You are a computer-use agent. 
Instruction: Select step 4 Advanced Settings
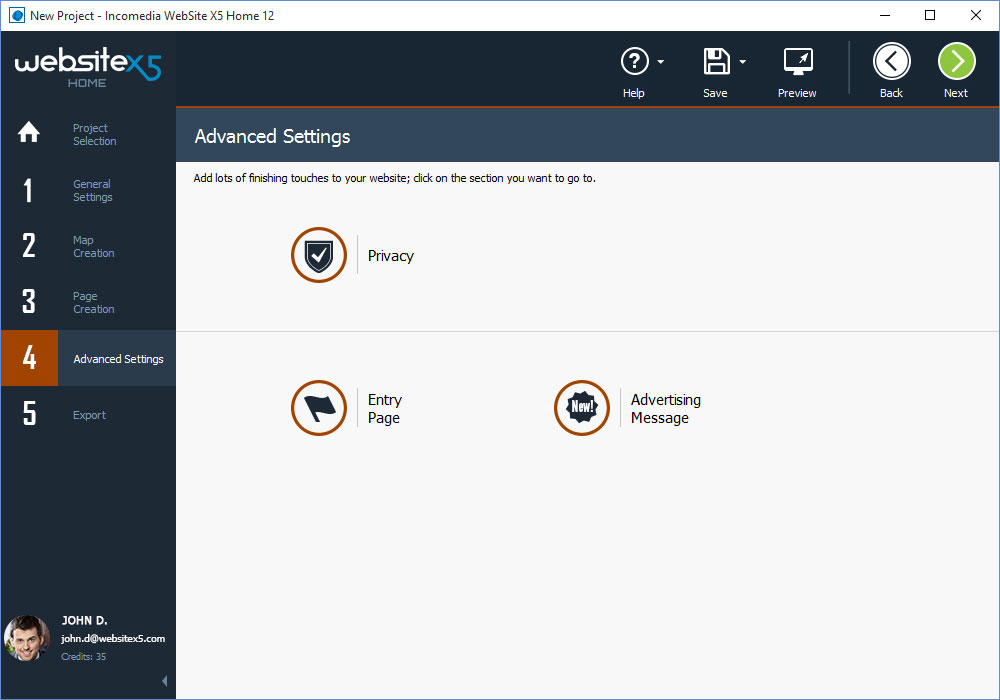(x=88, y=358)
